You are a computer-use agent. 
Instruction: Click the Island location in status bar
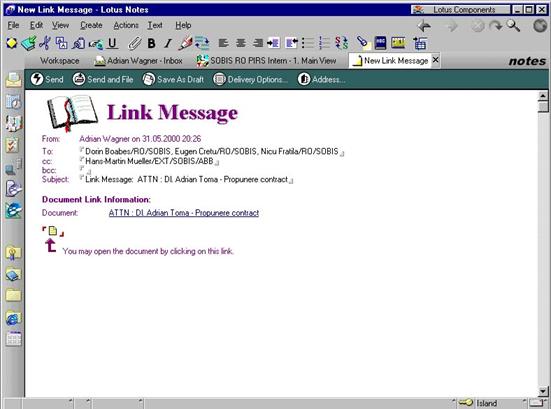pyautogui.click(x=487, y=403)
